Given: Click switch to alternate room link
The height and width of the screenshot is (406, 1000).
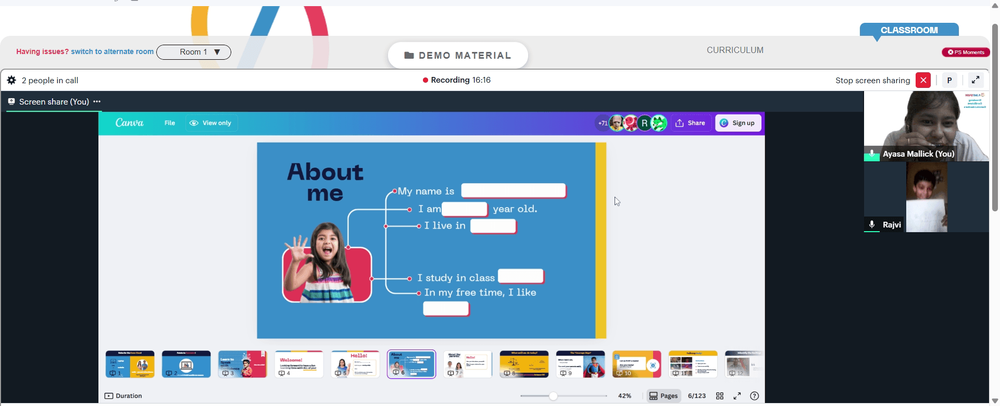Looking at the screenshot, I should click(x=112, y=52).
